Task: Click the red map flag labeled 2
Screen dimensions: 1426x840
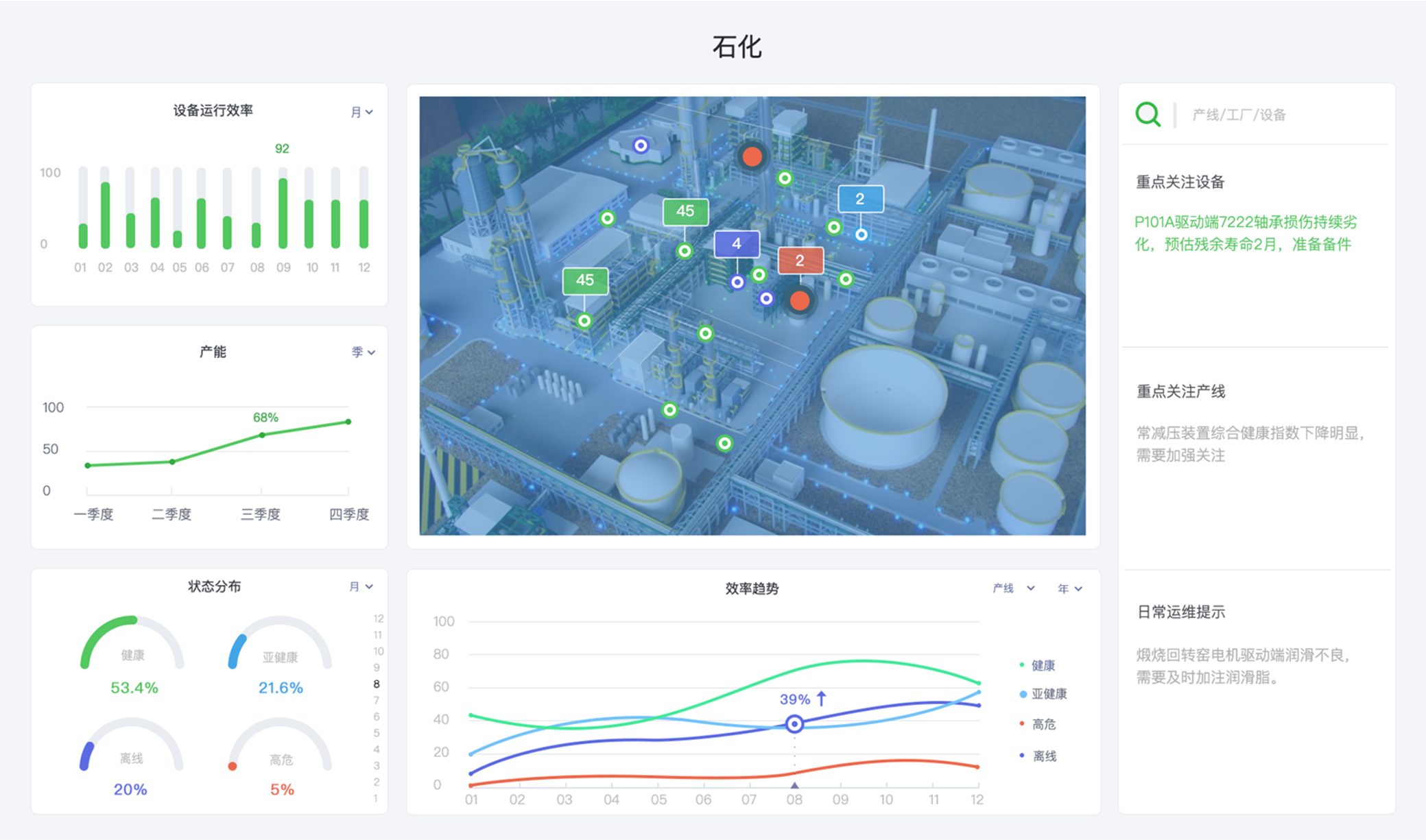Action: coord(800,261)
